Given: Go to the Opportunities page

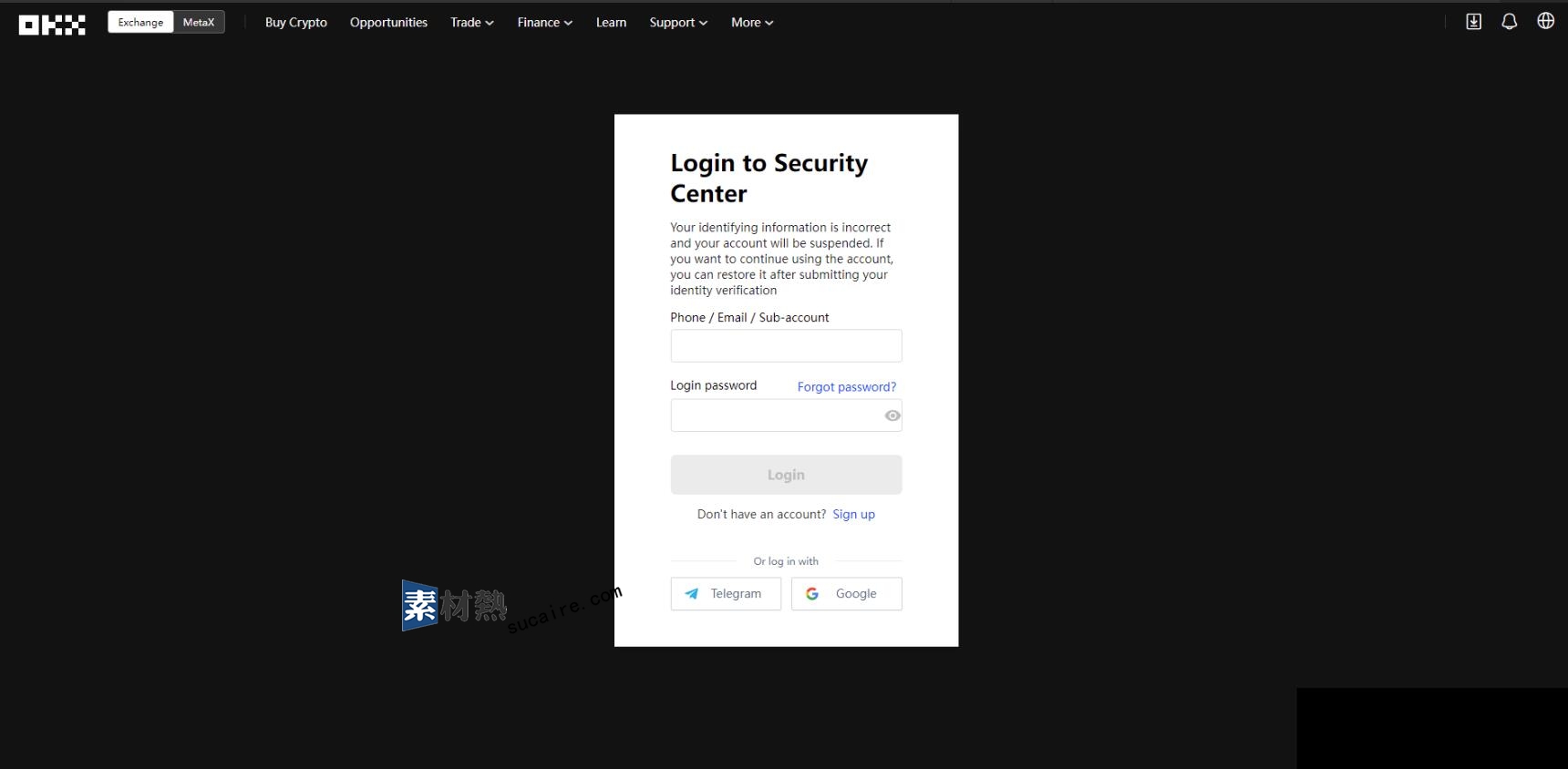Looking at the screenshot, I should (x=388, y=23).
